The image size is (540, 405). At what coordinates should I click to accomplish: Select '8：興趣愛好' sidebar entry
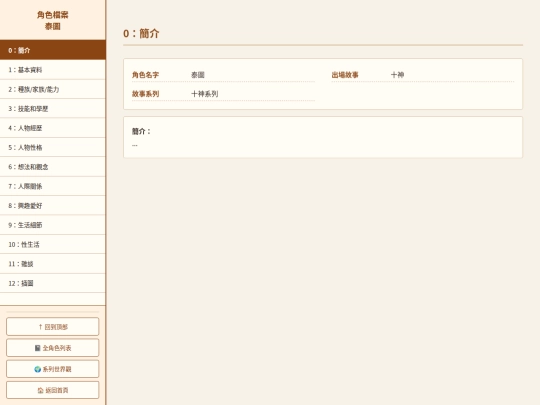point(53,206)
